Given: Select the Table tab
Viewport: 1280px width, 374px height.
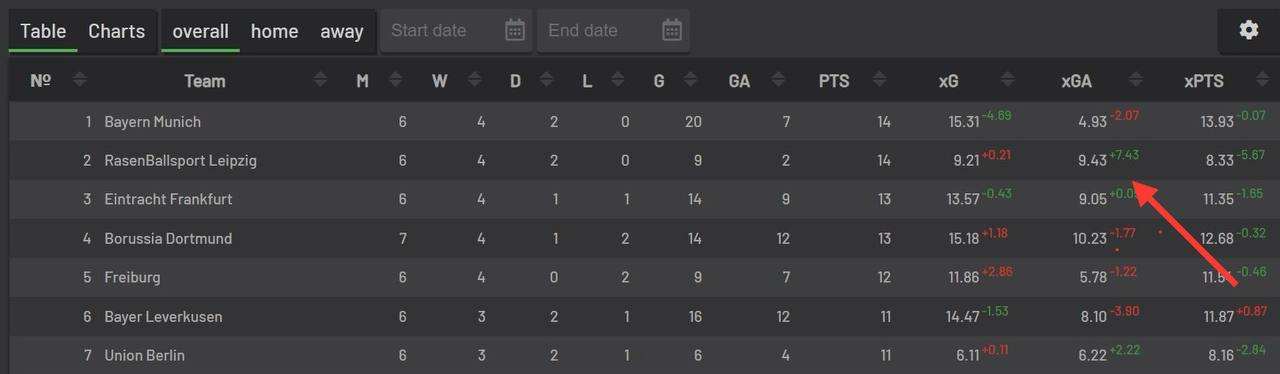Looking at the screenshot, I should pyautogui.click(x=43, y=31).
